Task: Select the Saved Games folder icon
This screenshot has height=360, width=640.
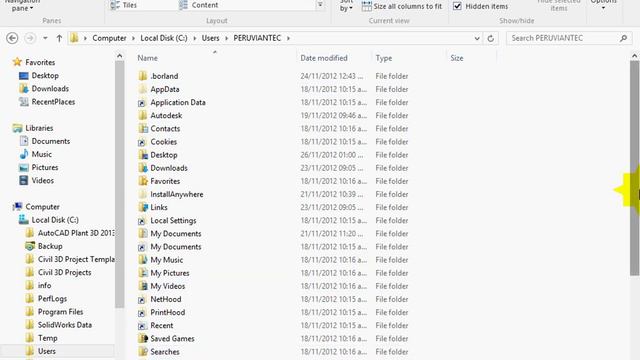Action: click(142, 338)
